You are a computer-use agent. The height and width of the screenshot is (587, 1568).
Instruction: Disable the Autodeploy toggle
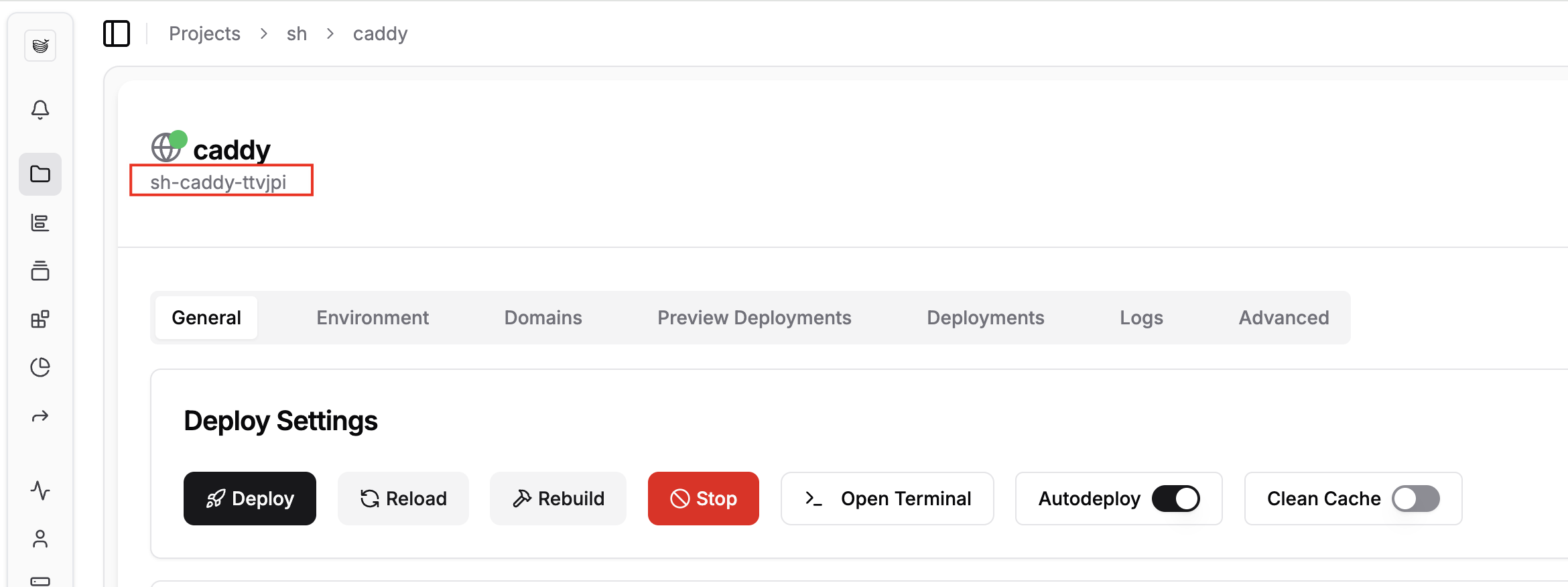1176,499
